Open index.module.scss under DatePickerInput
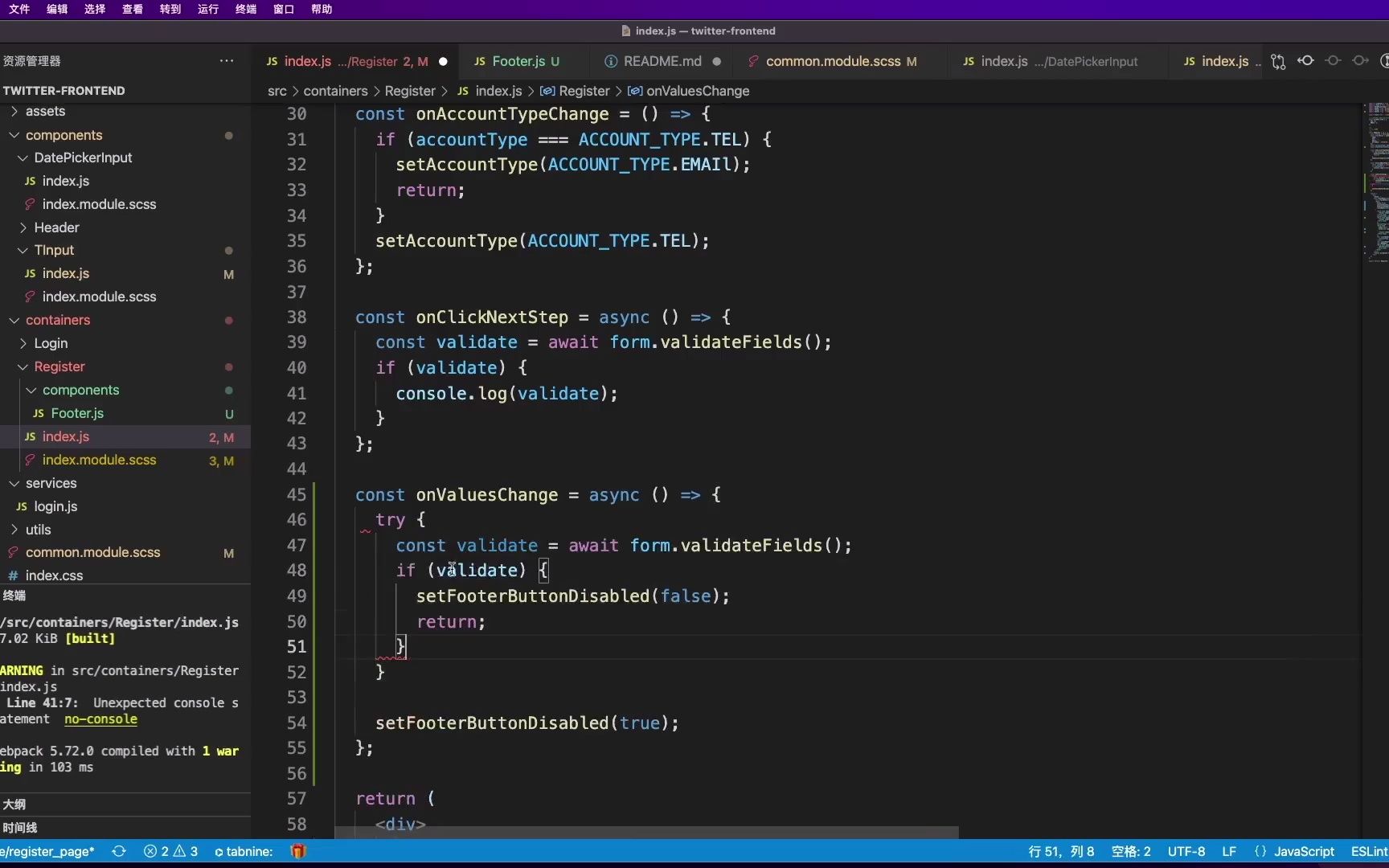The image size is (1389, 868). click(x=125, y=204)
